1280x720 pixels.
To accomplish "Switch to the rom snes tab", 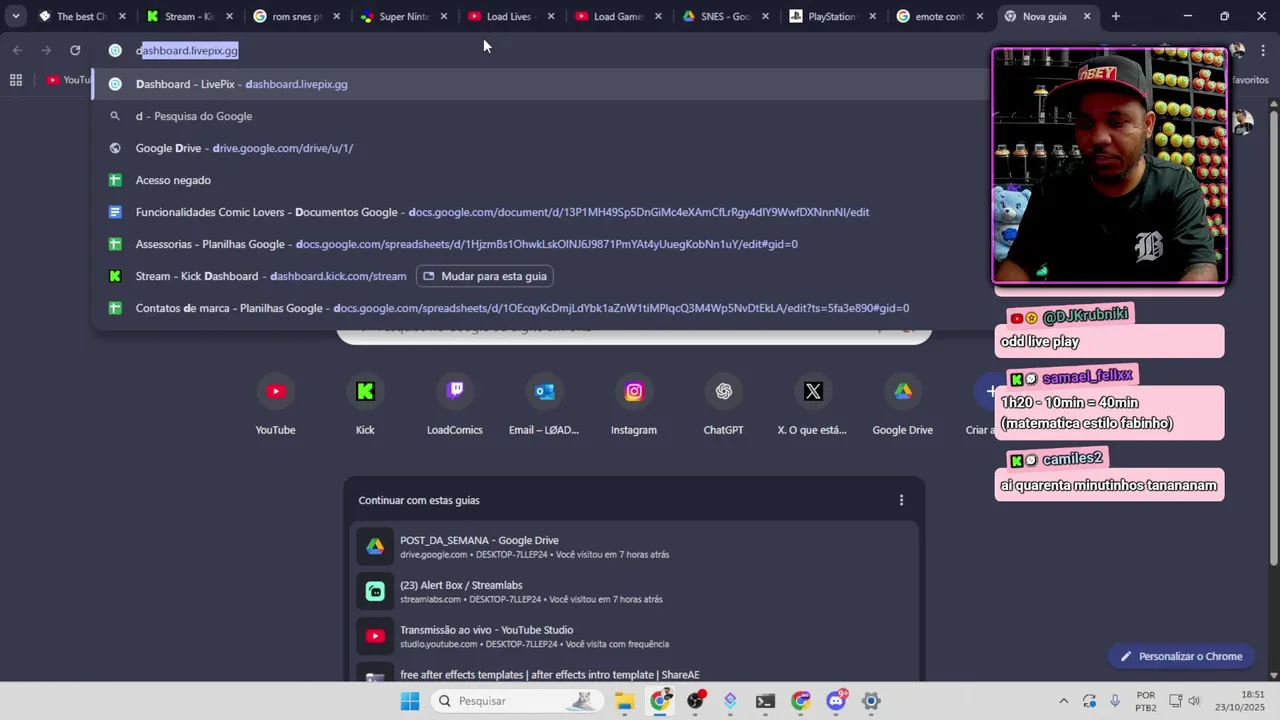I will point(297,16).
